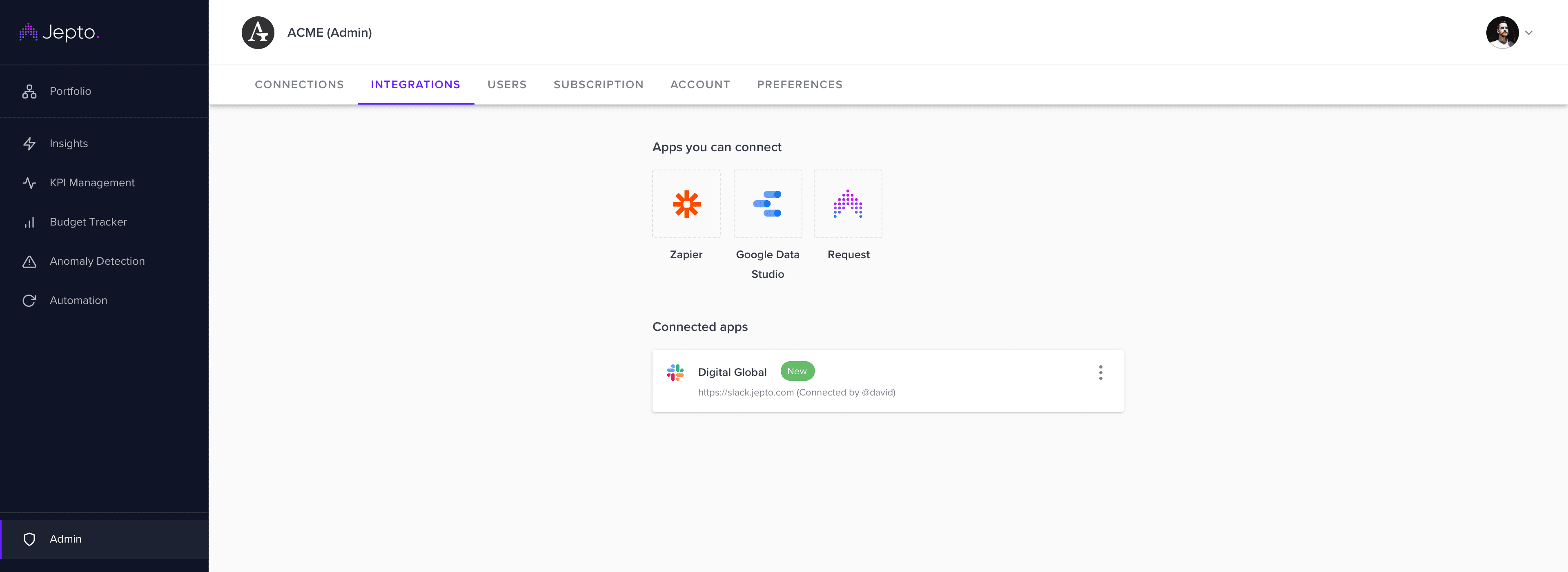The width and height of the screenshot is (1568, 572).
Task: Click the Admin shield icon
Action: [29, 539]
